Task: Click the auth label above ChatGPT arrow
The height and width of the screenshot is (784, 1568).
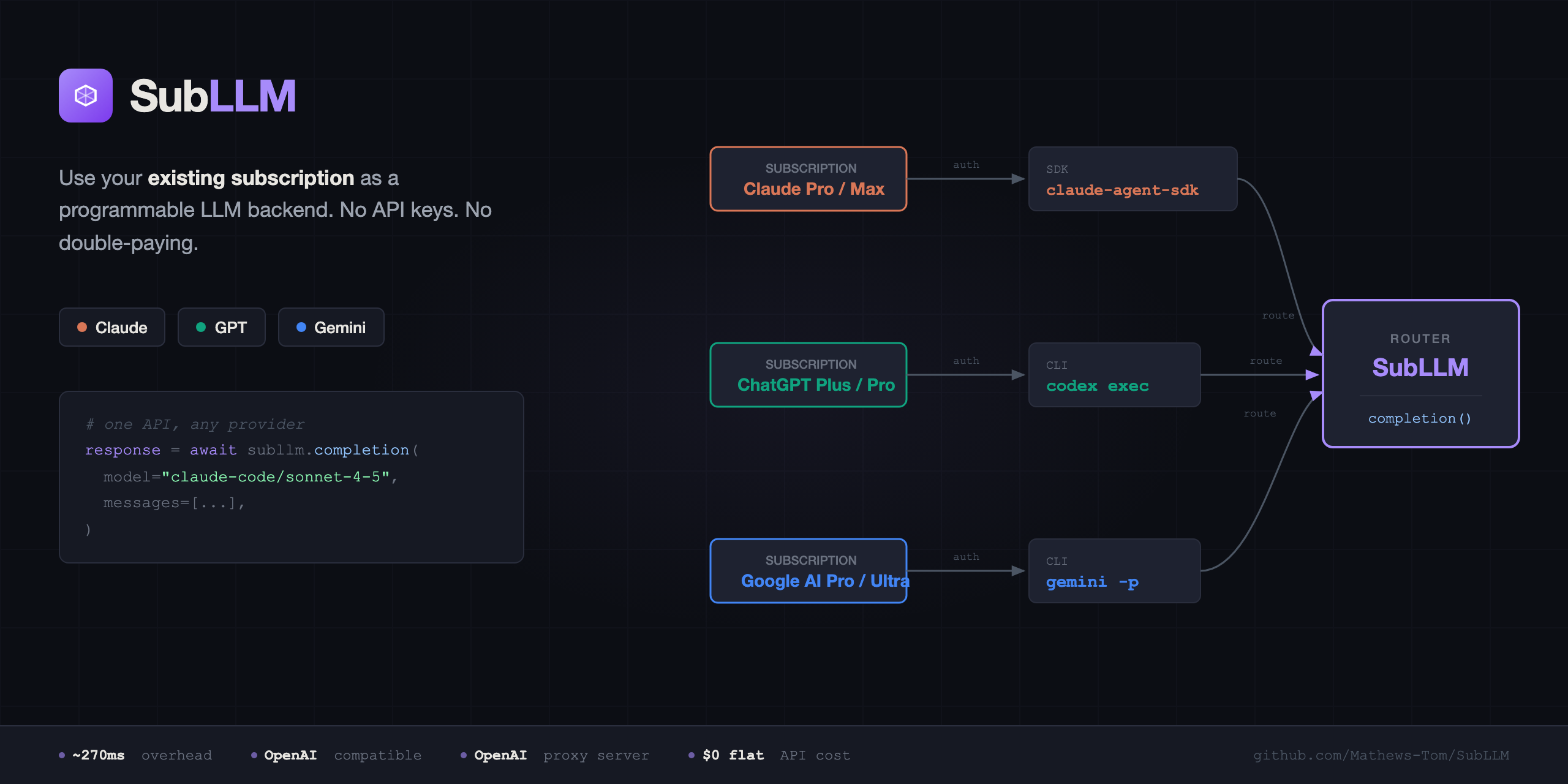Action: click(966, 361)
